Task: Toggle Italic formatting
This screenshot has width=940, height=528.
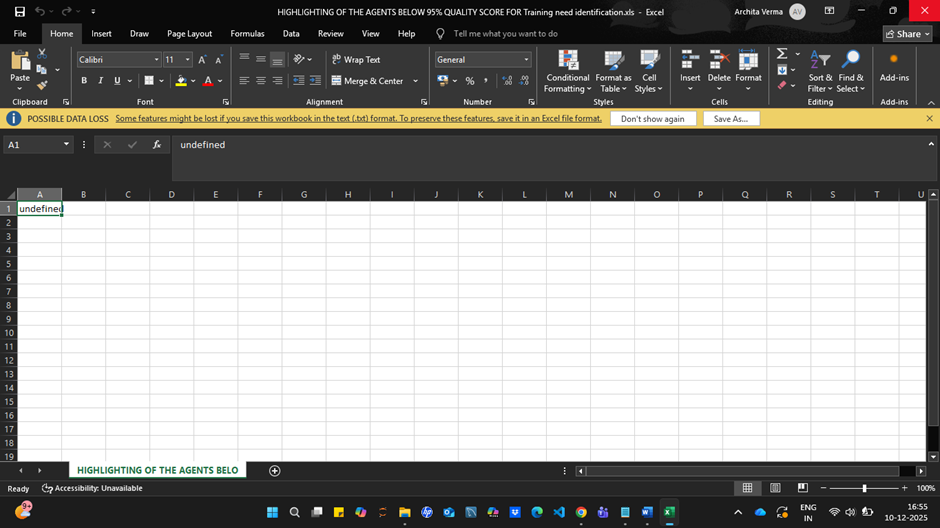Action: (x=100, y=81)
